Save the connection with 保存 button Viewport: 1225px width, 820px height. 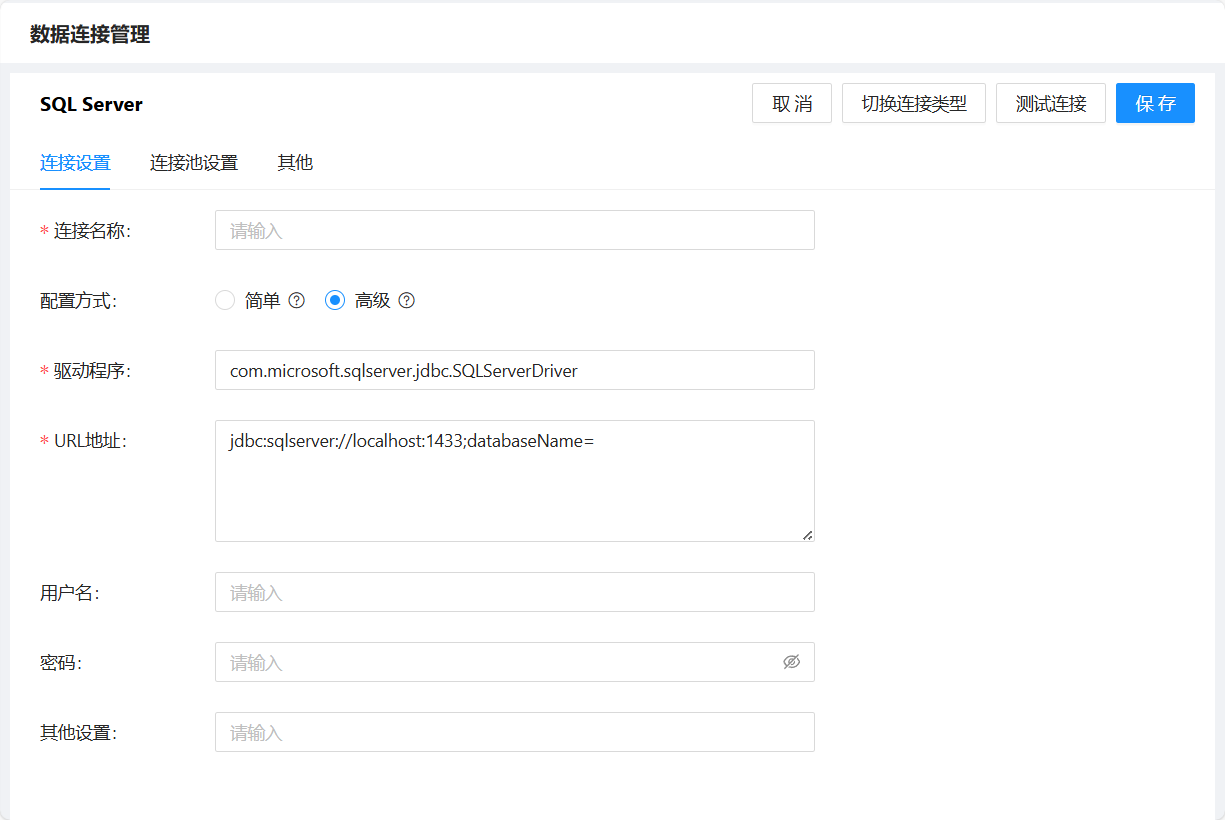coord(1155,103)
